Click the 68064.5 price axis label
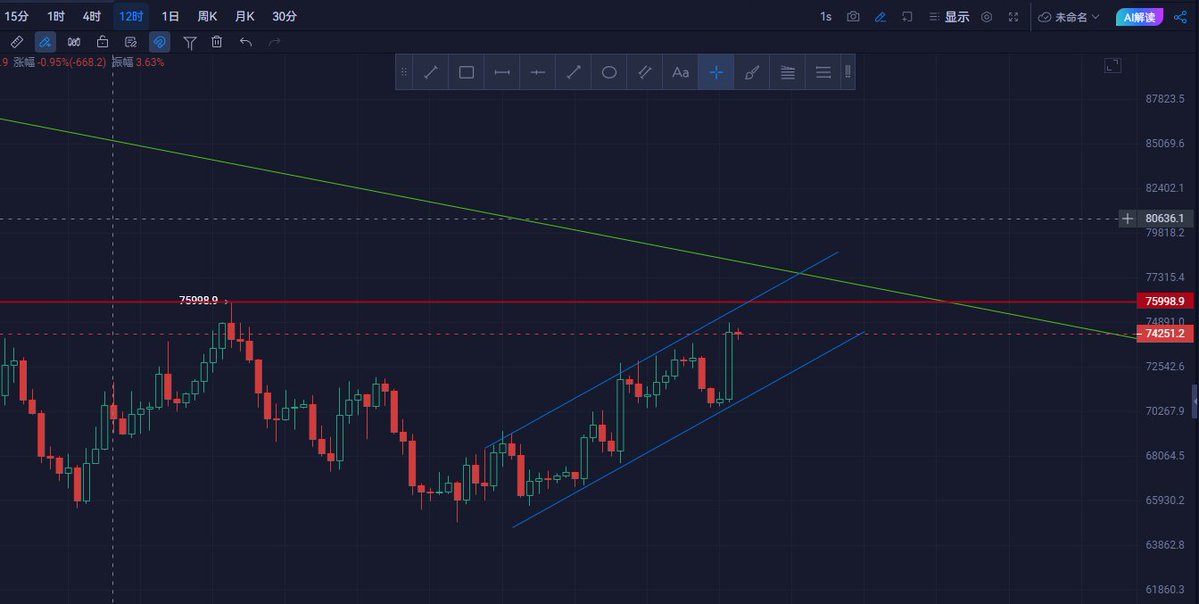The width and height of the screenshot is (1199, 604). pos(1165,456)
